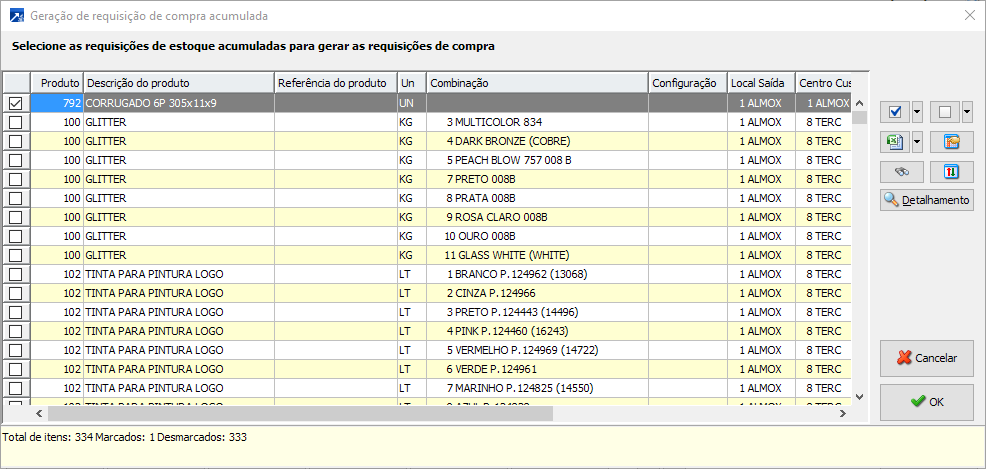Click the unmark-all empty box button
The image size is (1000, 476).
coord(945,112)
